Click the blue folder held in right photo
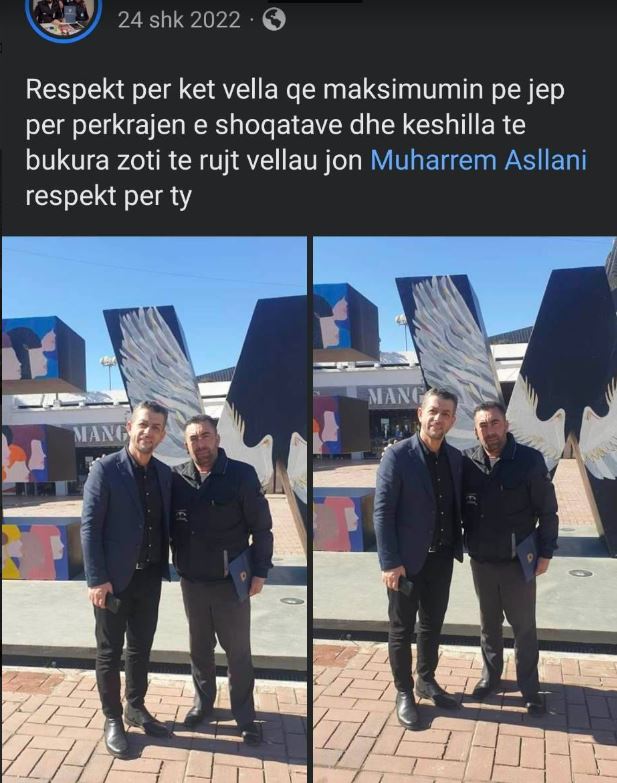 click(527, 554)
